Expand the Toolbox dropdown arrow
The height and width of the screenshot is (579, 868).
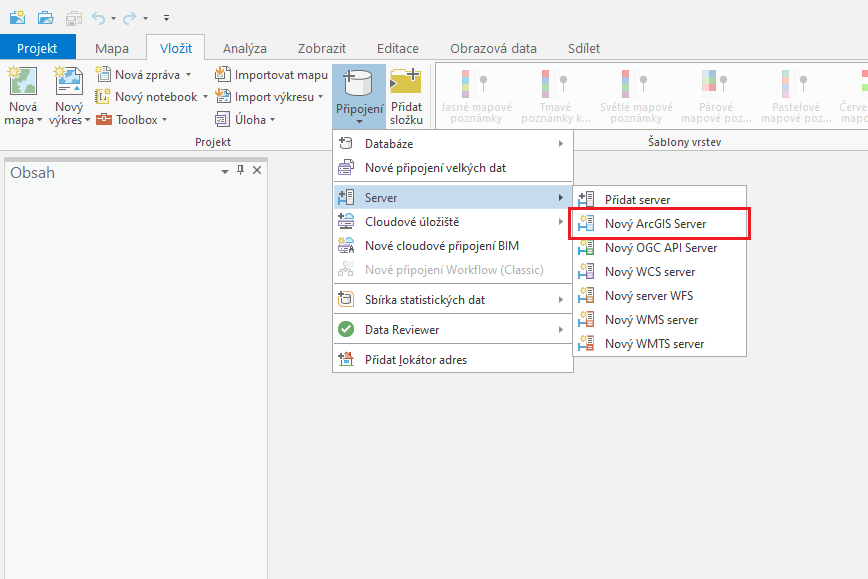[x=164, y=120]
